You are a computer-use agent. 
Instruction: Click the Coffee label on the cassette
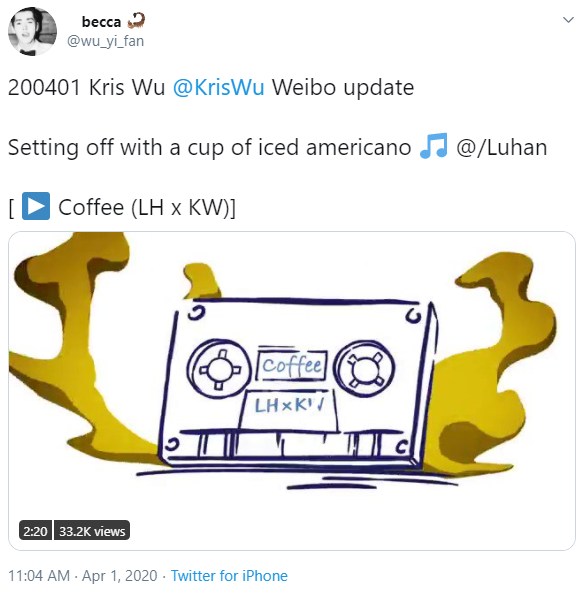coord(292,366)
